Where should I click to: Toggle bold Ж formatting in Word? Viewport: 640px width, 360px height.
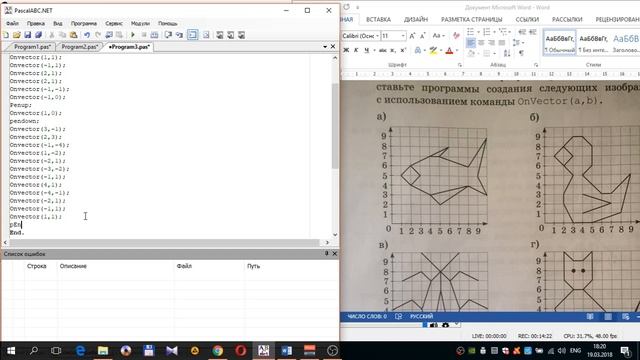coord(346,50)
